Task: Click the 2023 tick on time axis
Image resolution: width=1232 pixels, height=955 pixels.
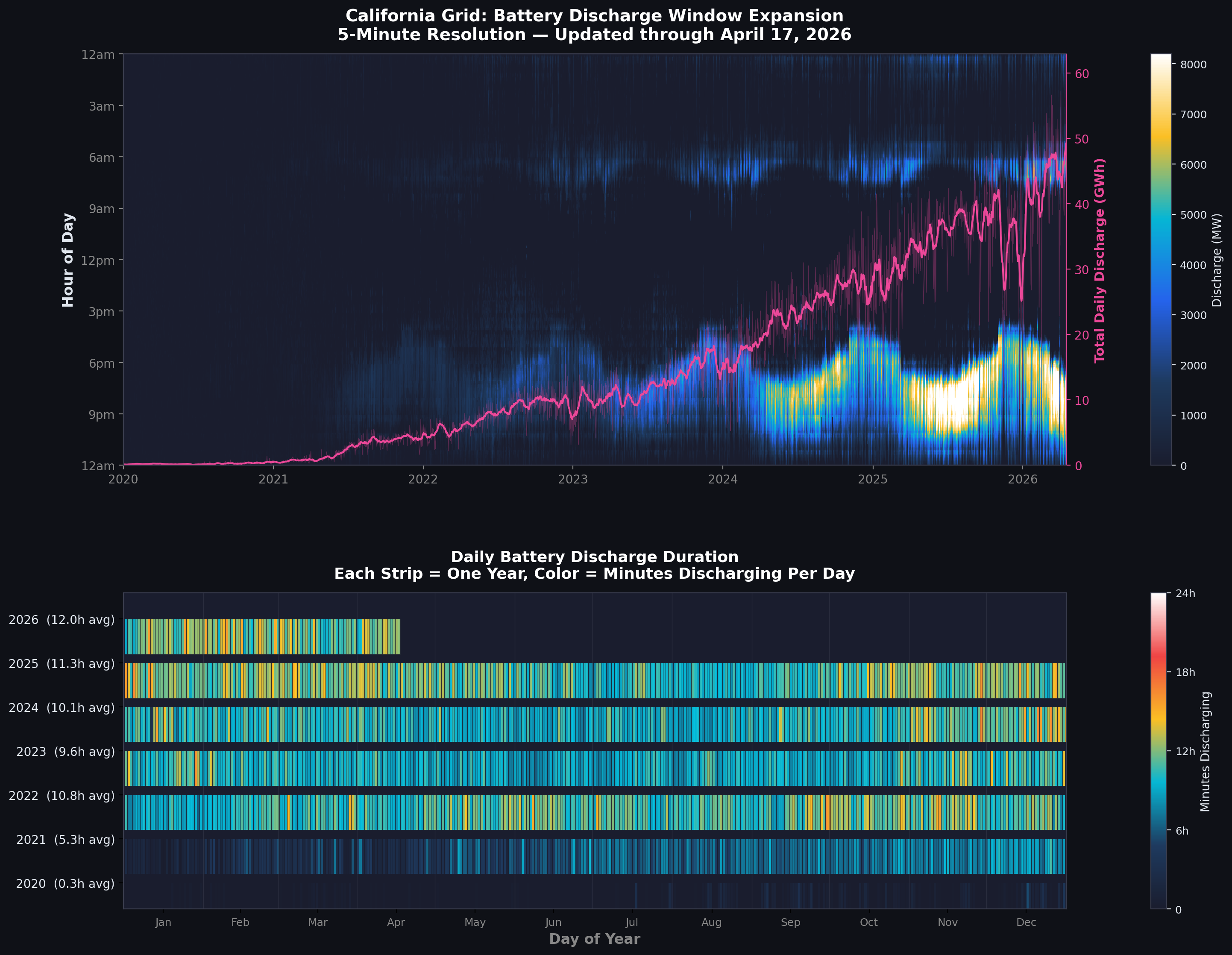Action: [573, 478]
